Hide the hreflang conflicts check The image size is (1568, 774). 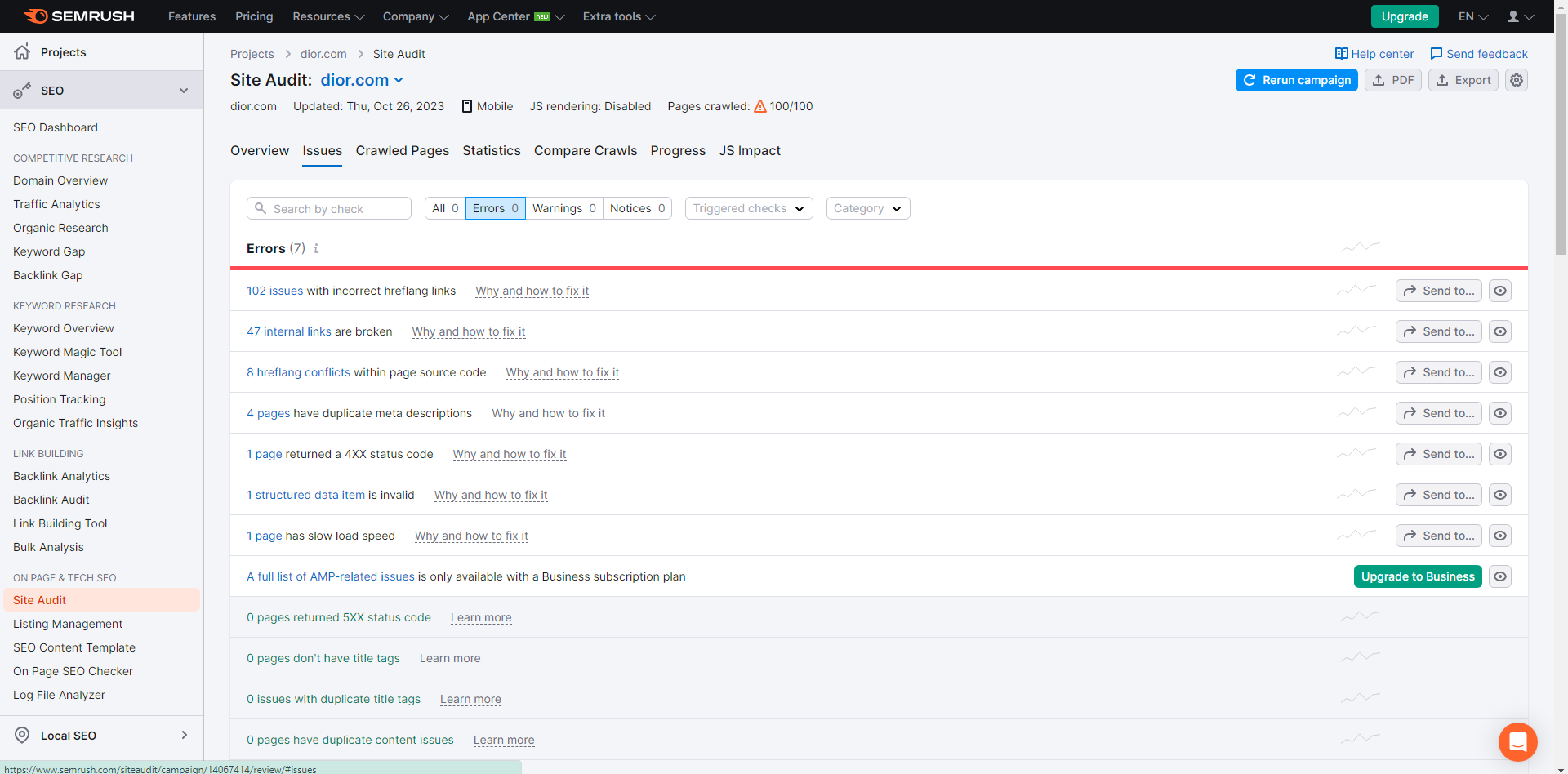click(x=1500, y=372)
